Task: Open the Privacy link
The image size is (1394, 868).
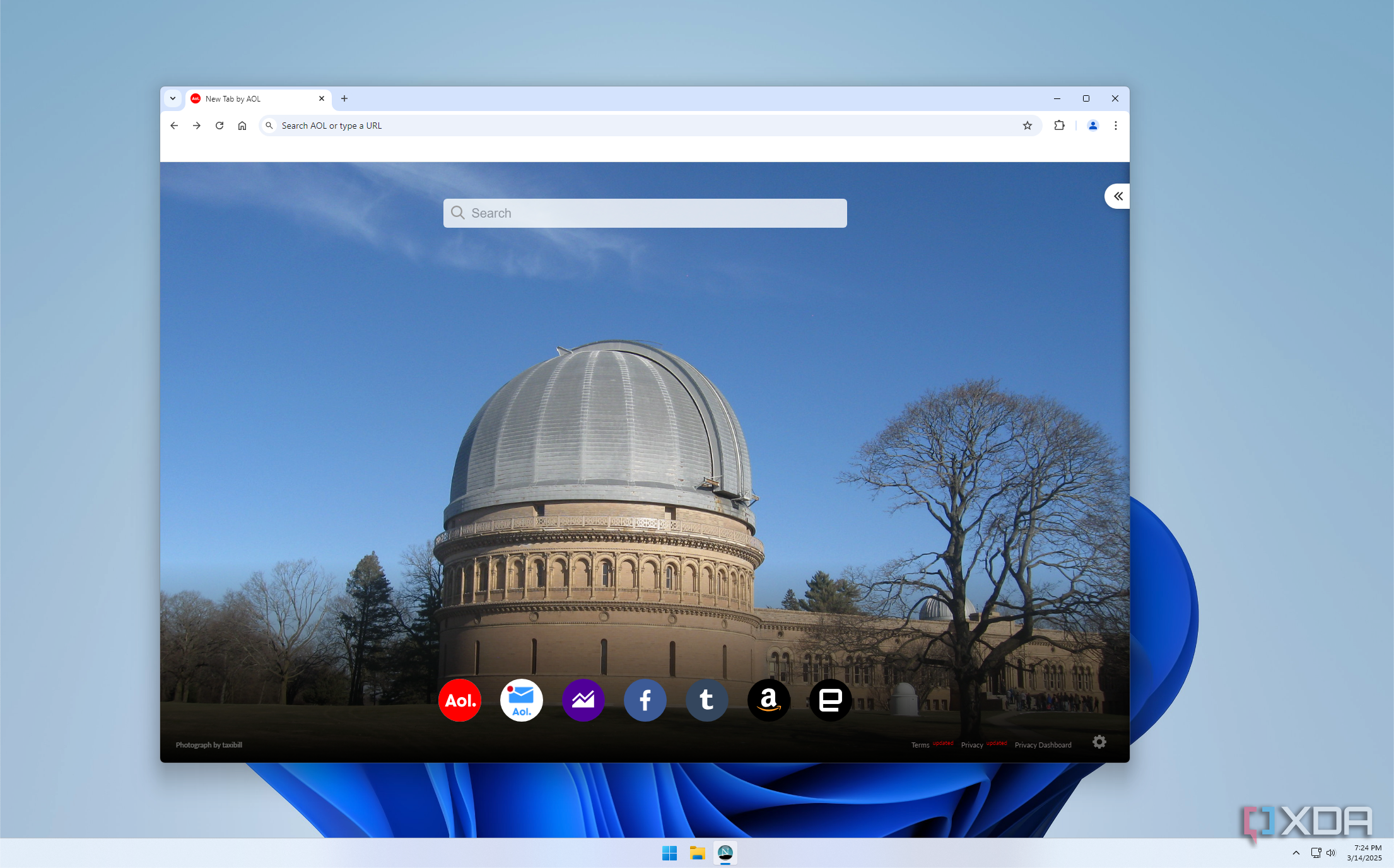Action: (972, 745)
